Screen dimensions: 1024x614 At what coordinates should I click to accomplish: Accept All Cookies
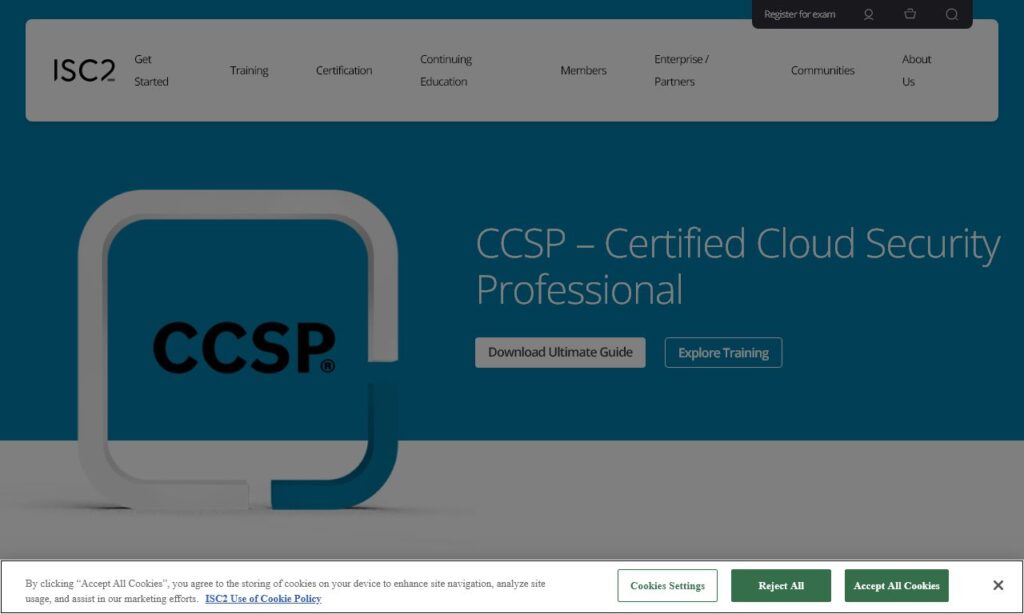pos(896,585)
